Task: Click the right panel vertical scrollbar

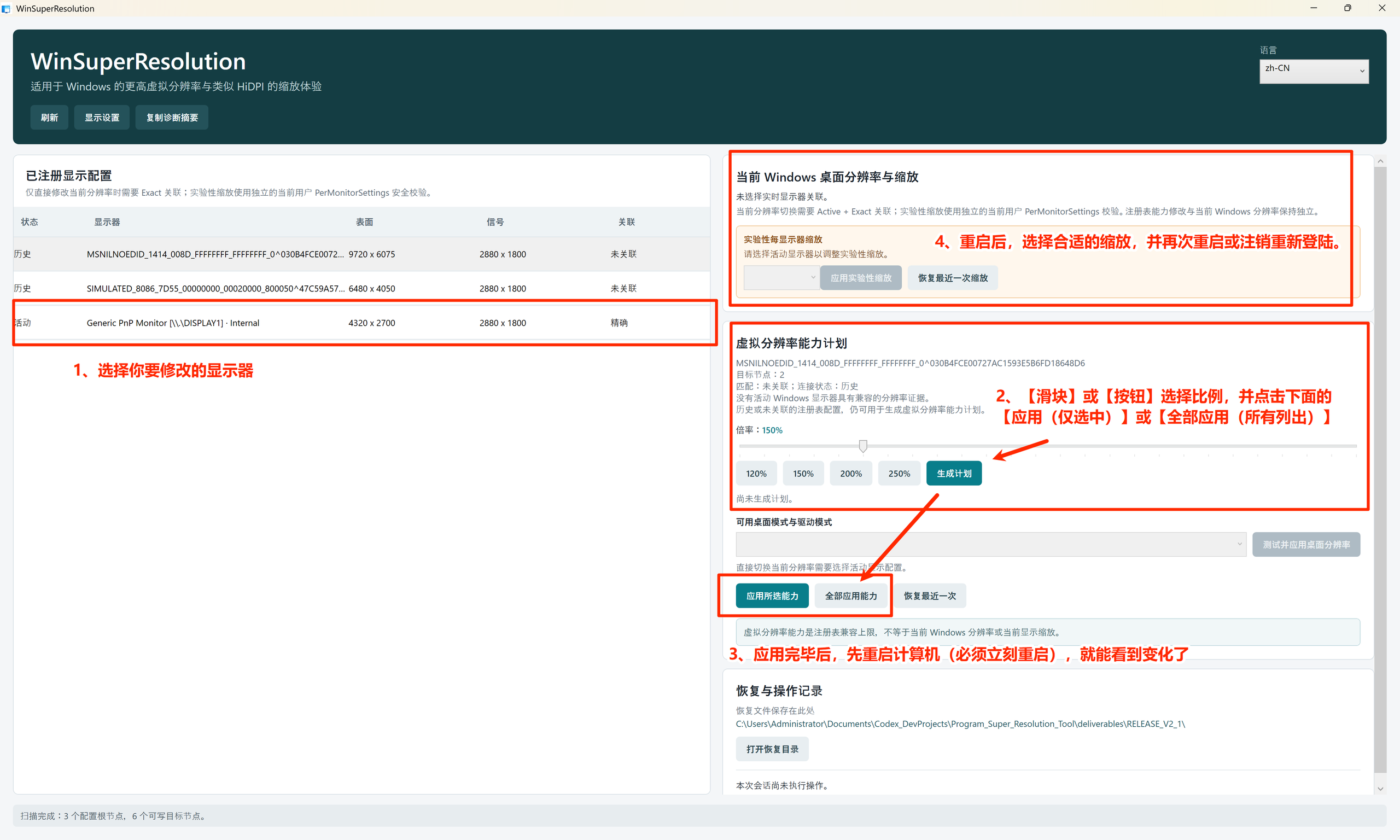Action: [x=1380, y=469]
